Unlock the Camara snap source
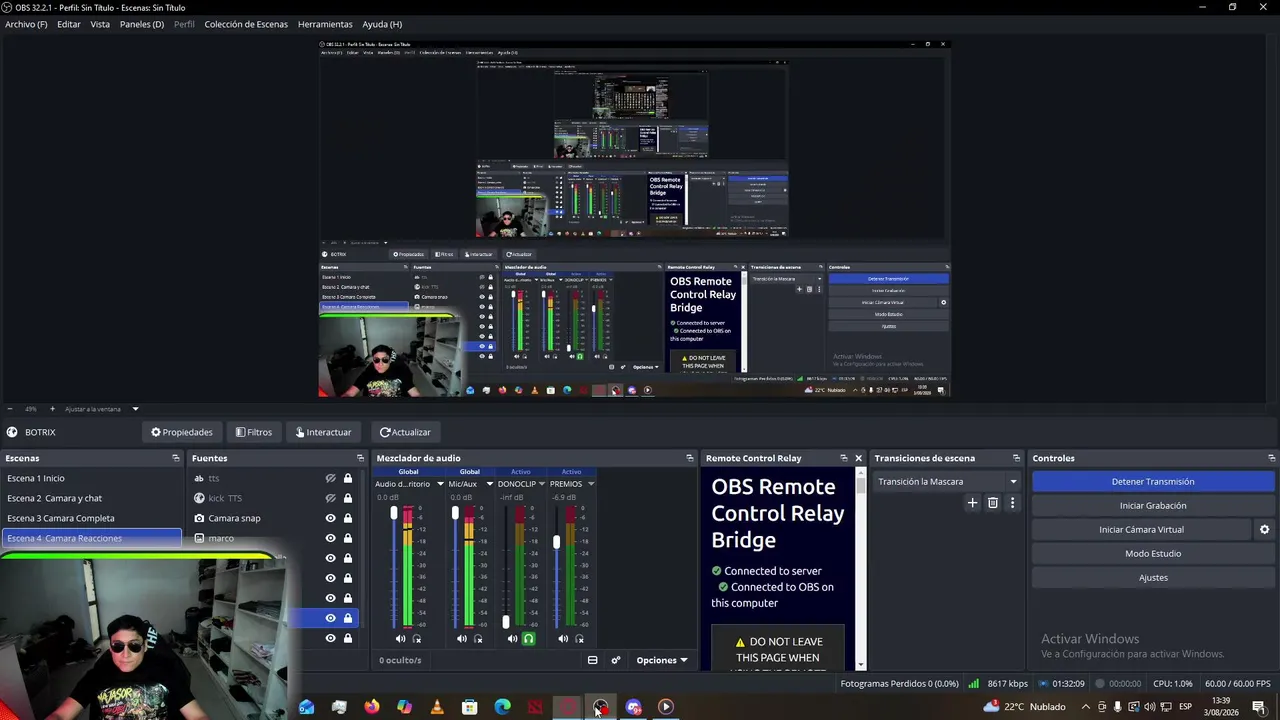The image size is (1280, 720). (348, 518)
